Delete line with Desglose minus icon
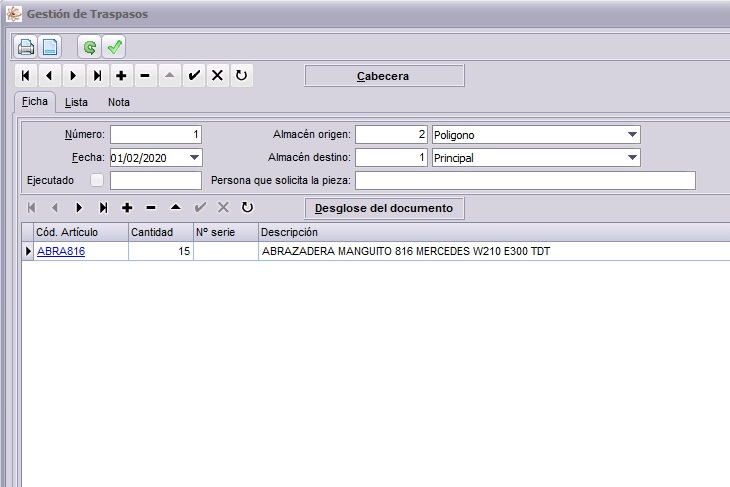 pos(151,208)
